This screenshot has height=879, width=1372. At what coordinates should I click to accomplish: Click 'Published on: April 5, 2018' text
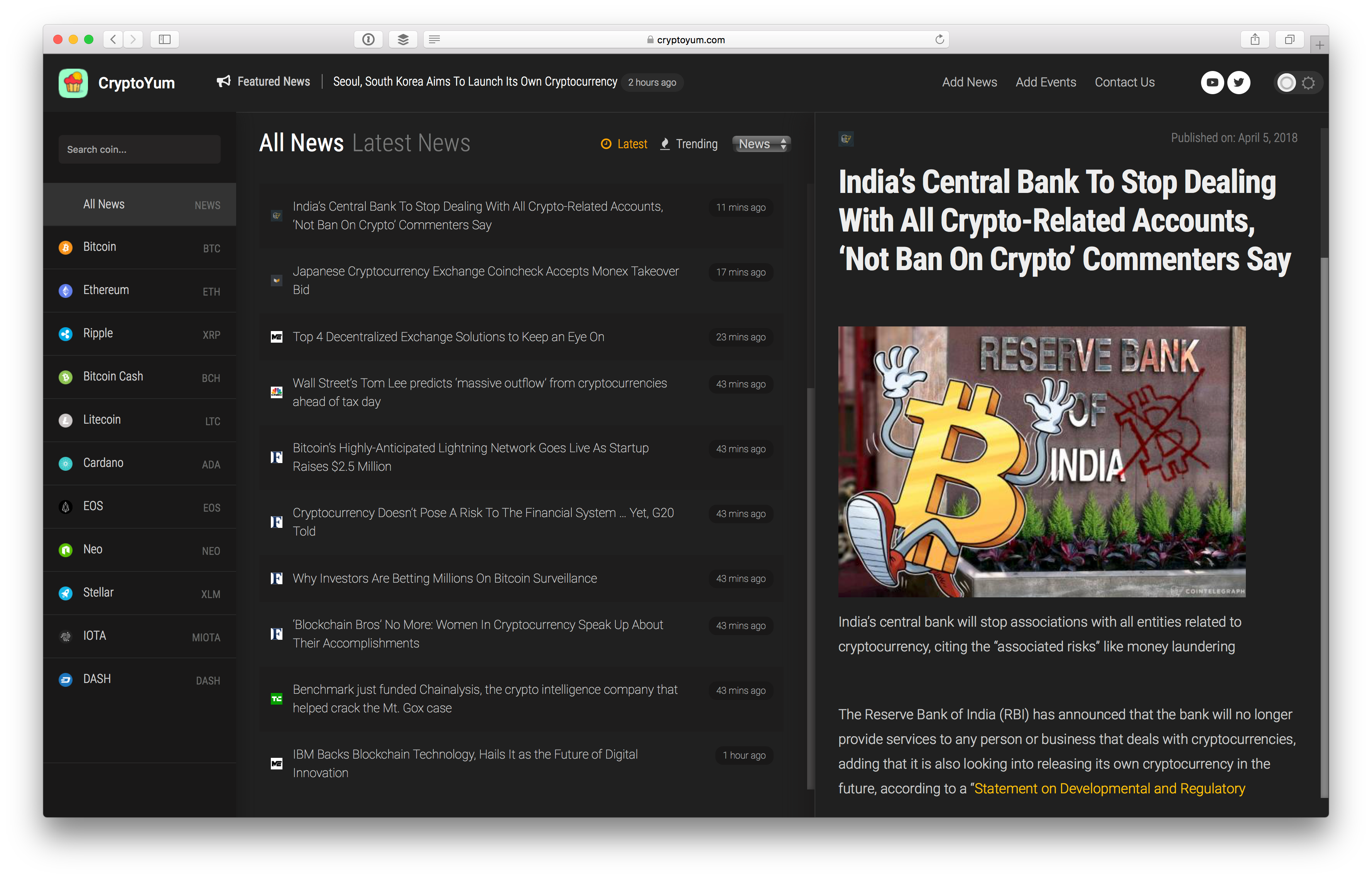(x=1234, y=137)
